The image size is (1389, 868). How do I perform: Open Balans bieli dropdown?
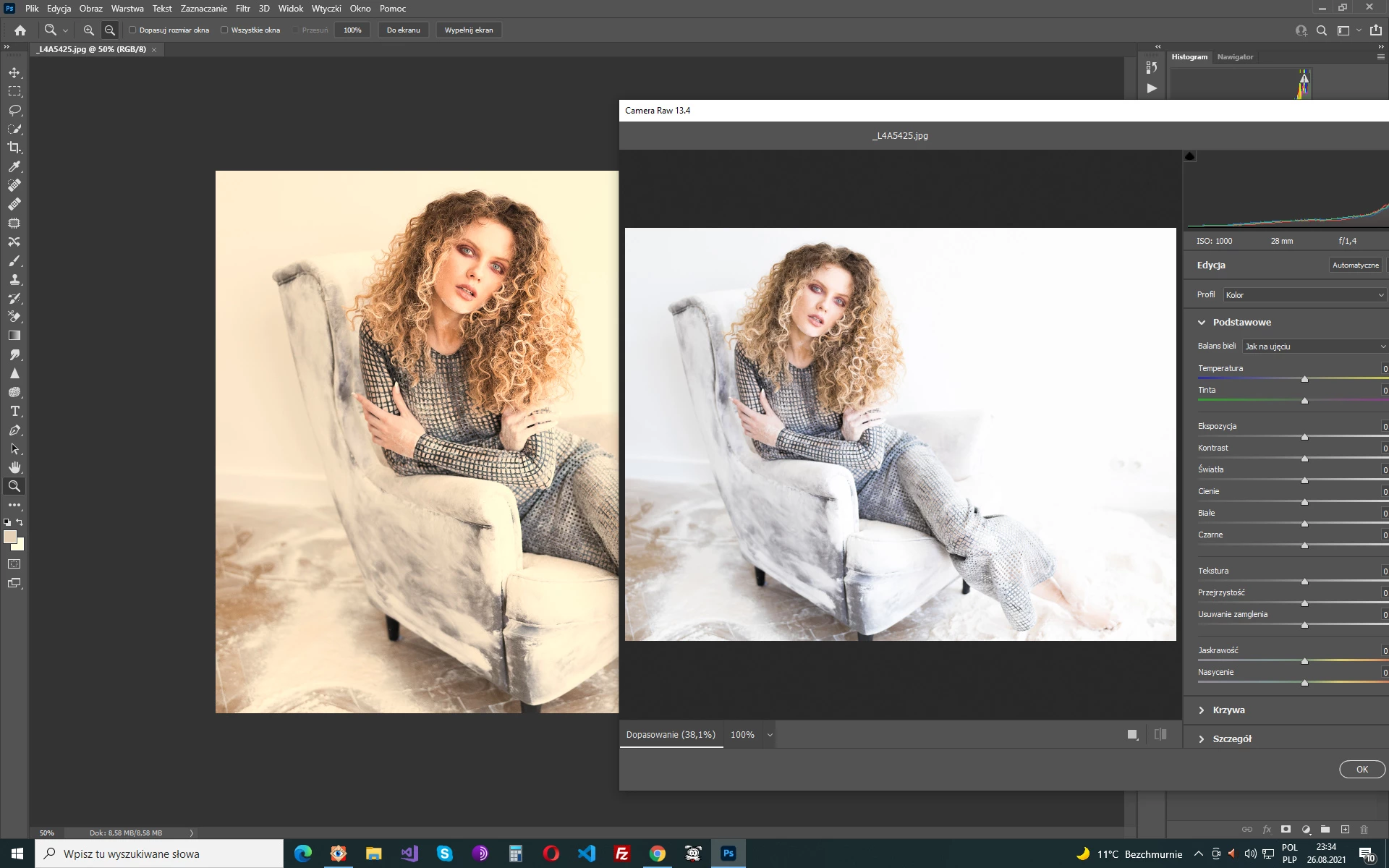point(1314,346)
